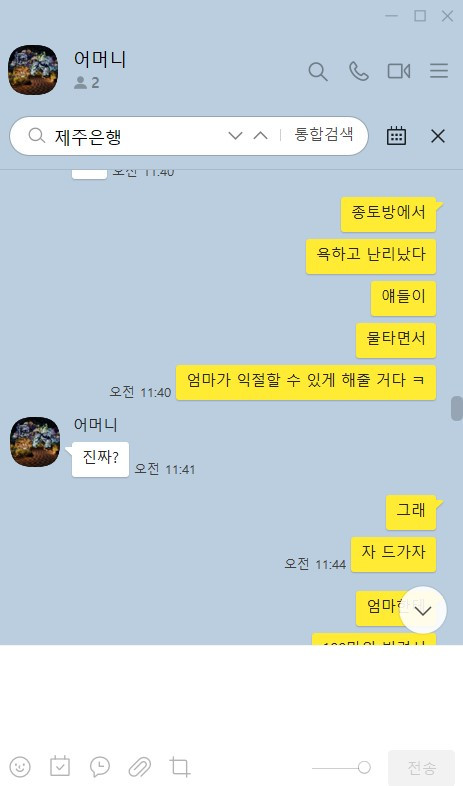
Task: Close the chat search bar
Action: tap(438, 136)
